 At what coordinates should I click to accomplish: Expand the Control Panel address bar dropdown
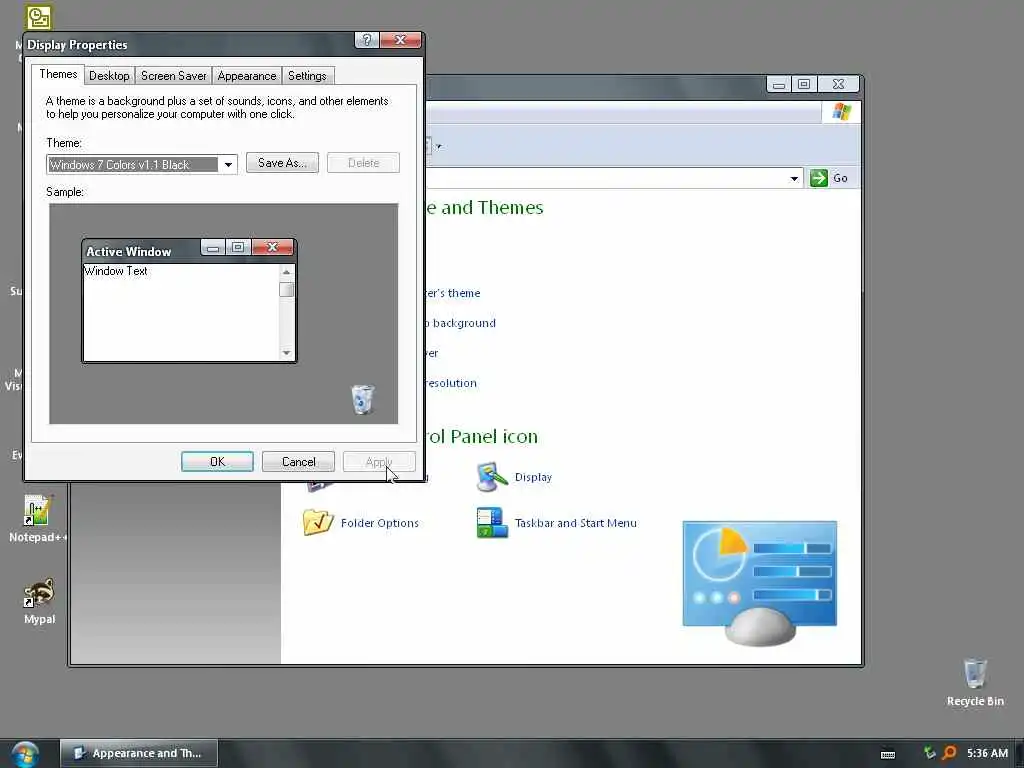point(794,178)
